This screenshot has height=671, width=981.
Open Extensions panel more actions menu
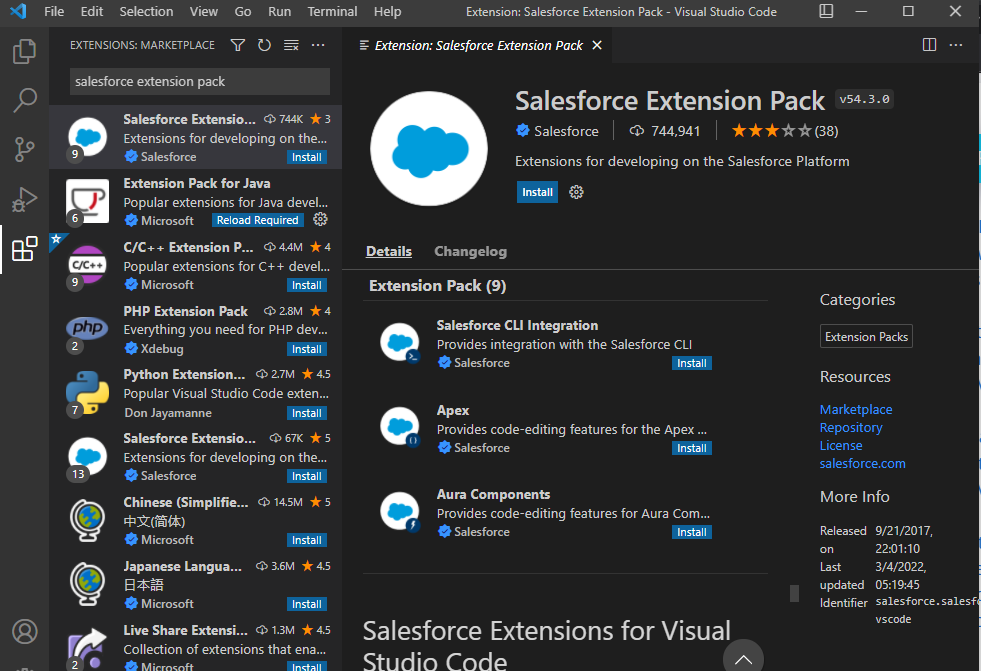pos(318,45)
